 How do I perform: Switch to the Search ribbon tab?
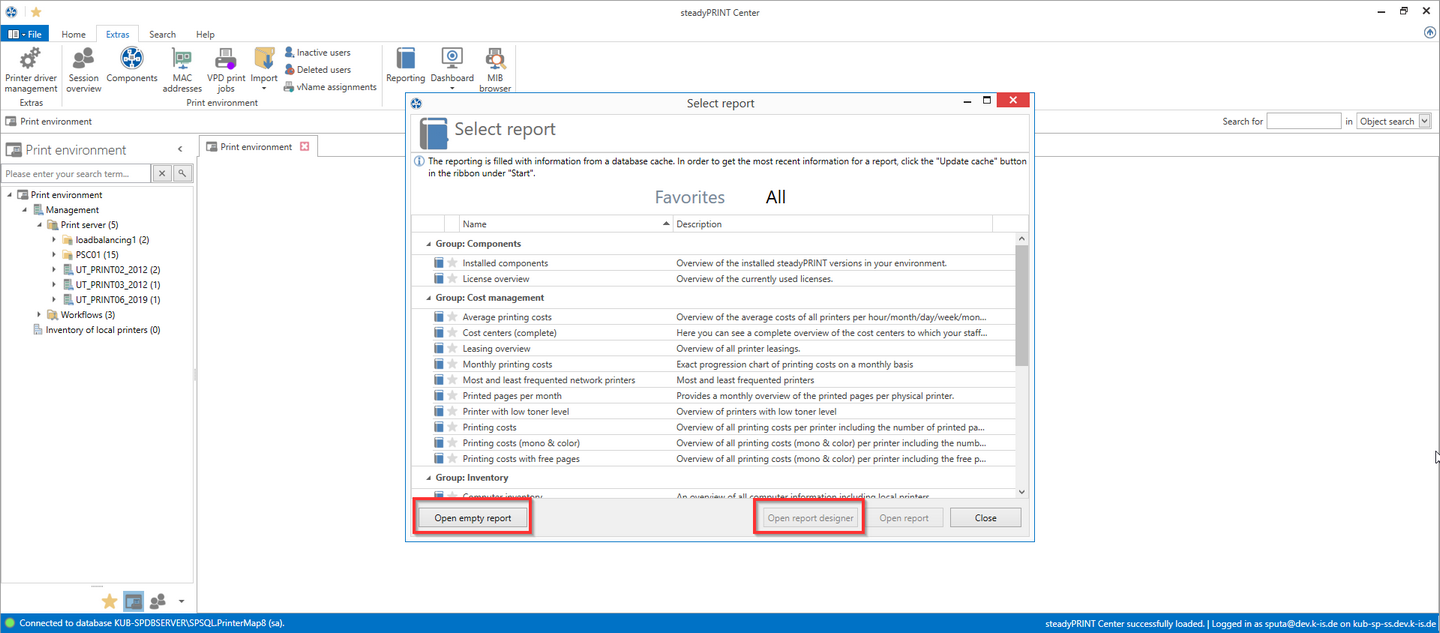[x=162, y=34]
